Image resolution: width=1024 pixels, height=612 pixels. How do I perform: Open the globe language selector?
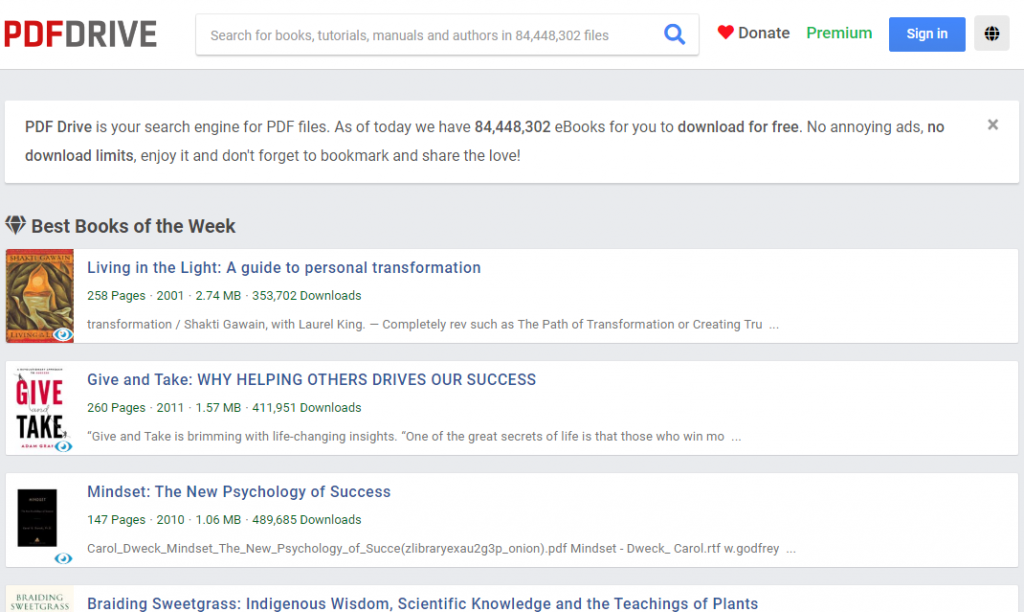[991, 33]
